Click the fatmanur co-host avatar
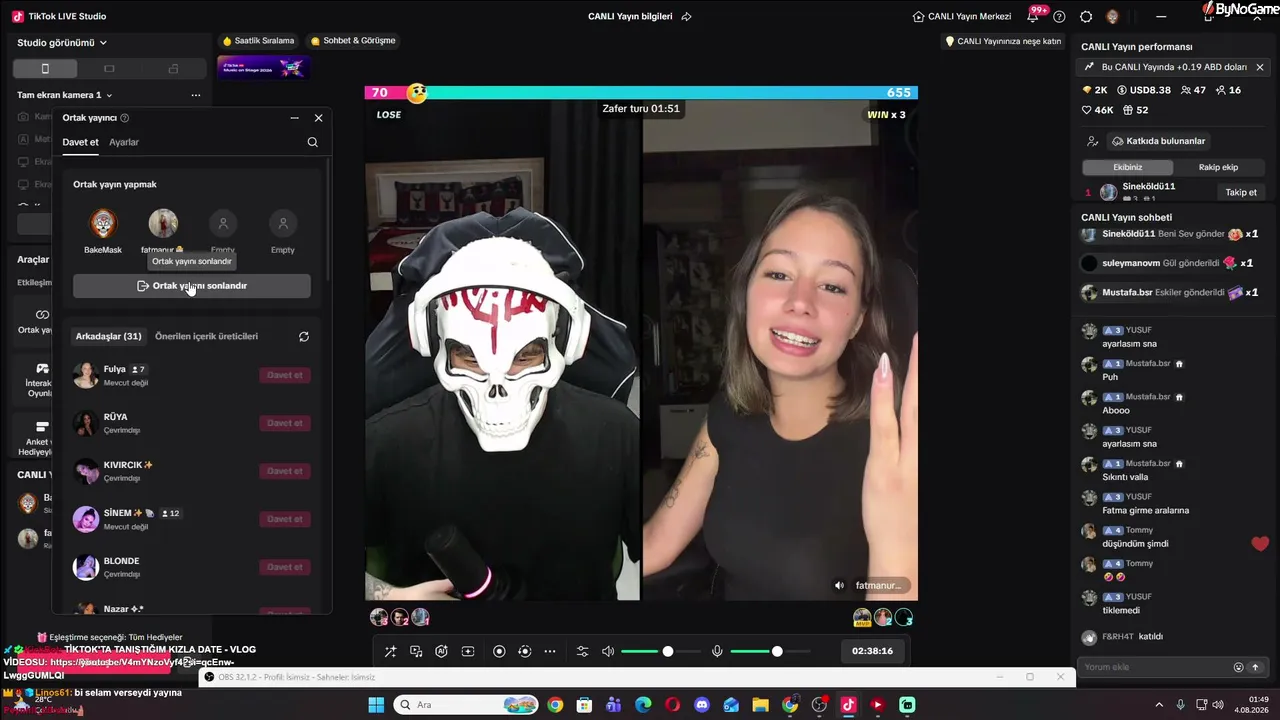 coord(163,223)
